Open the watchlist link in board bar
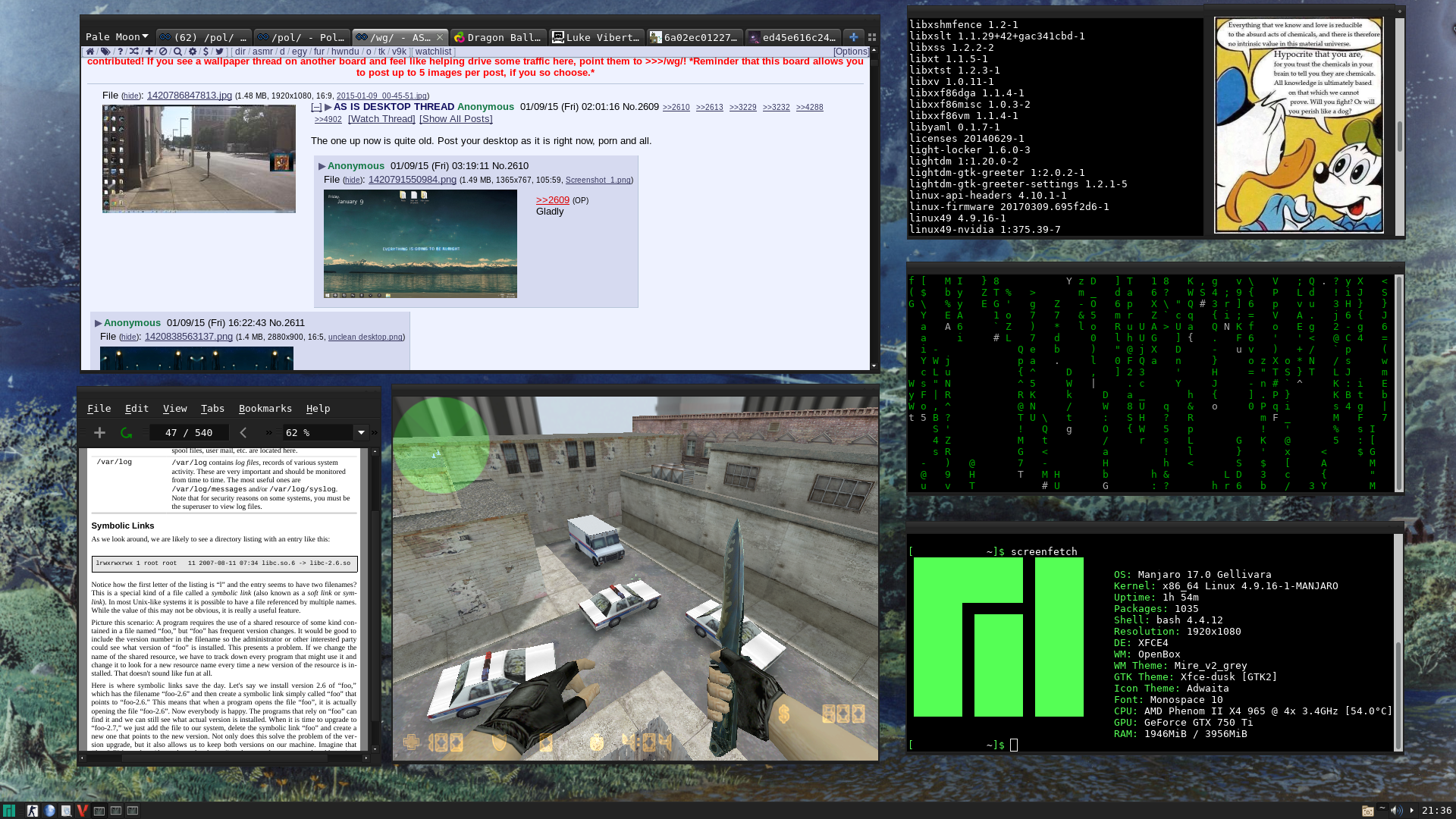Image resolution: width=1456 pixels, height=819 pixels. [x=433, y=52]
